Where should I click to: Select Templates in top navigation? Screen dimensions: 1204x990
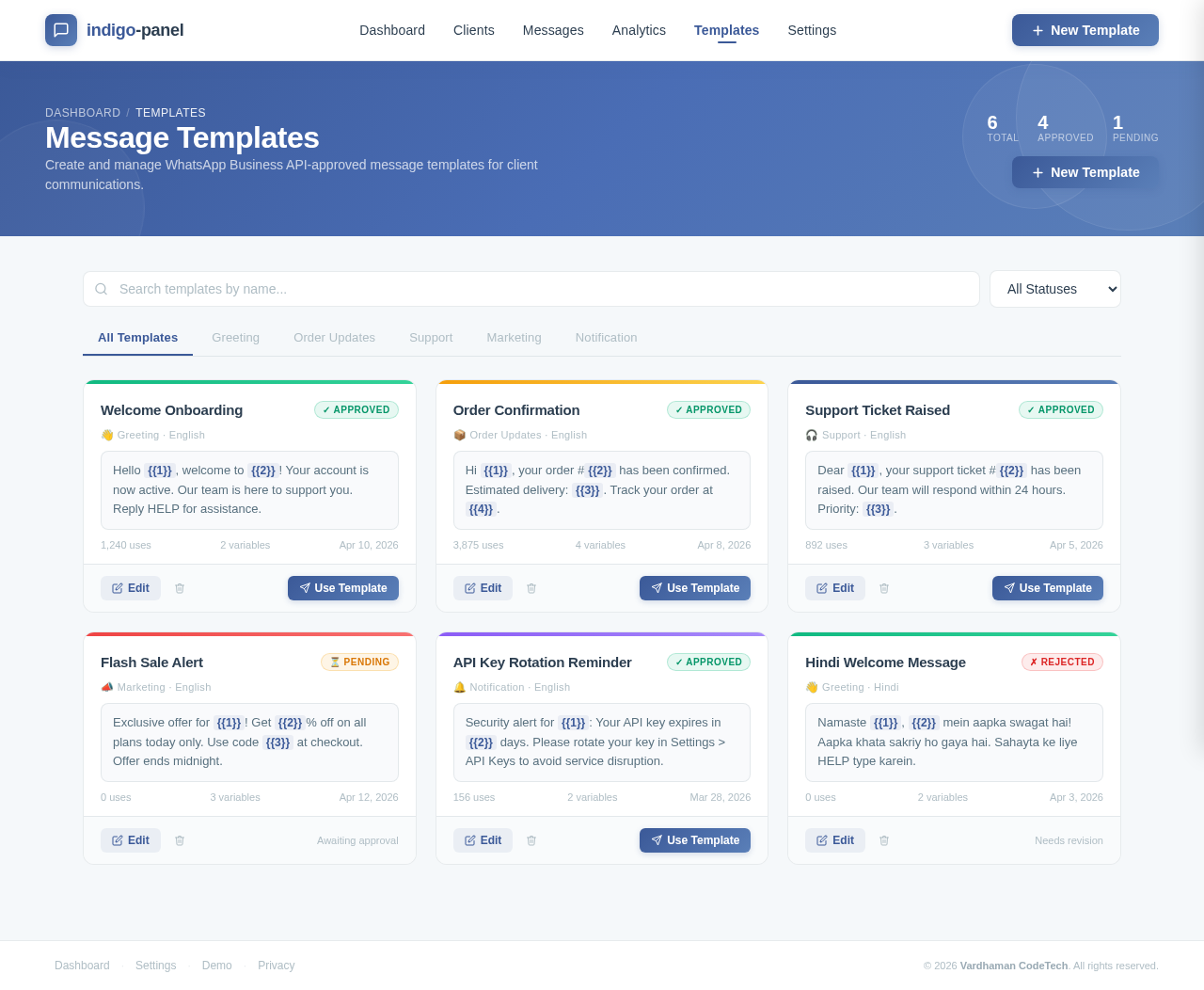[x=726, y=30]
